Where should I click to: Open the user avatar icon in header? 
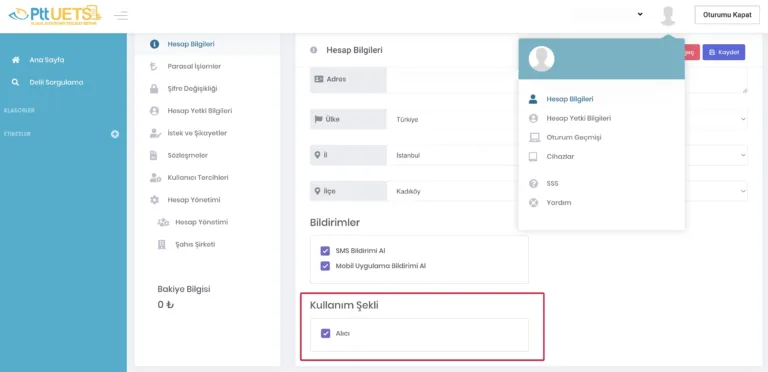[x=668, y=15]
